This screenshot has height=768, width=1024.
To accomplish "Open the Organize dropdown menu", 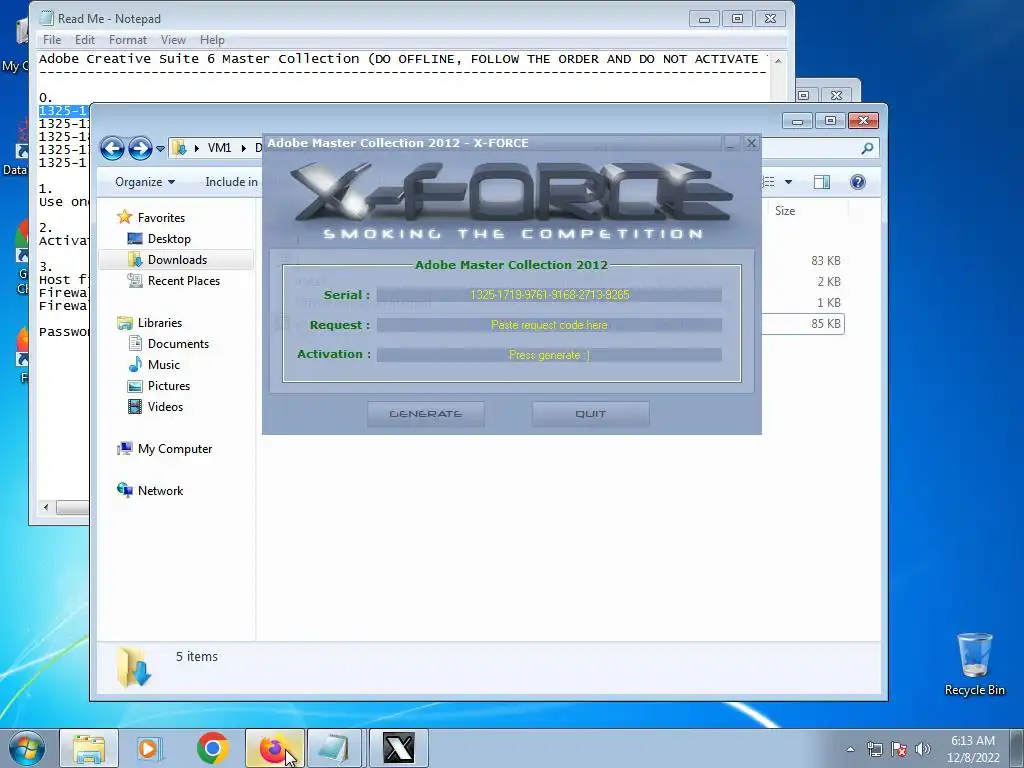I will point(145,182).
